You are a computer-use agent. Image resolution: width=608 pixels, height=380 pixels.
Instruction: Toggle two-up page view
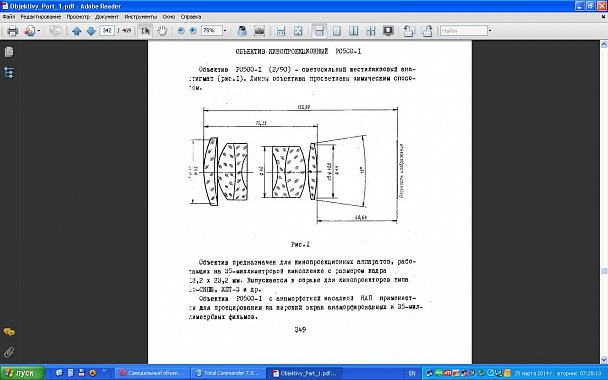(353, 31)
